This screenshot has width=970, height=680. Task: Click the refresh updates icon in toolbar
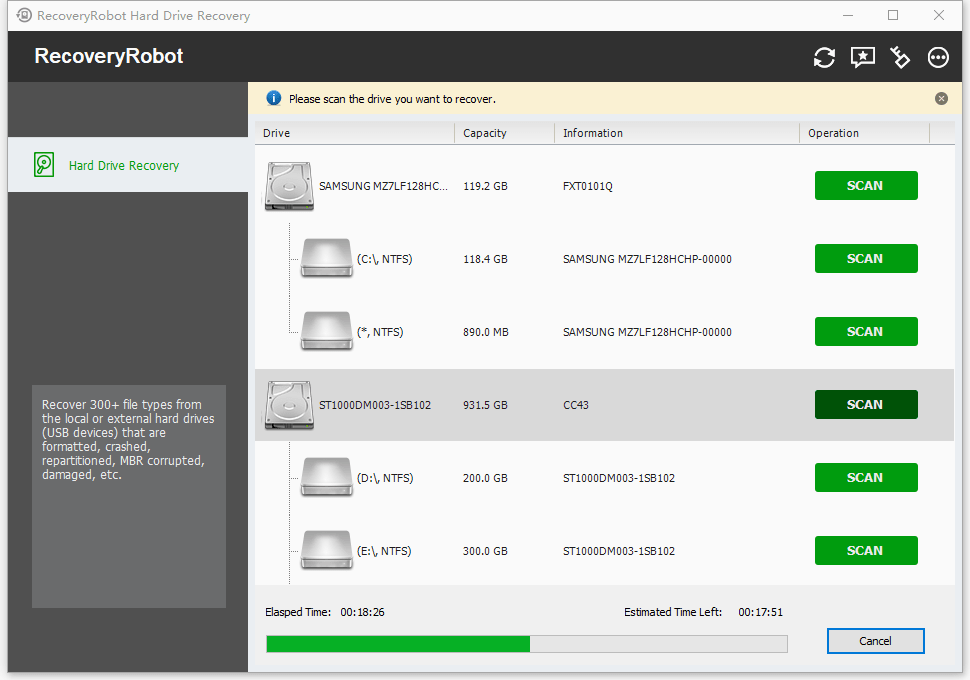(823, 57)
